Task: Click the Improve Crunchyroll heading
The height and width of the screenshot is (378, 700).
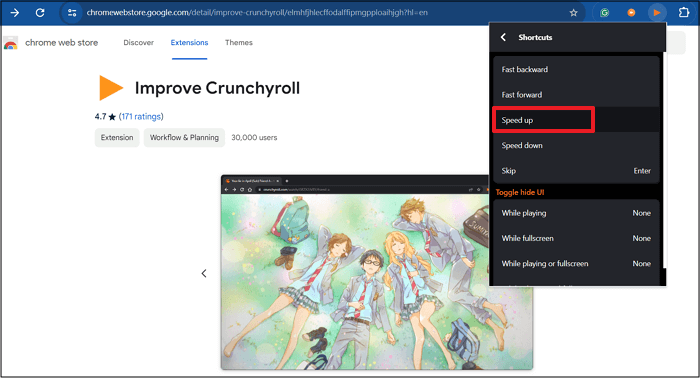Action: [x=217, y=88]
